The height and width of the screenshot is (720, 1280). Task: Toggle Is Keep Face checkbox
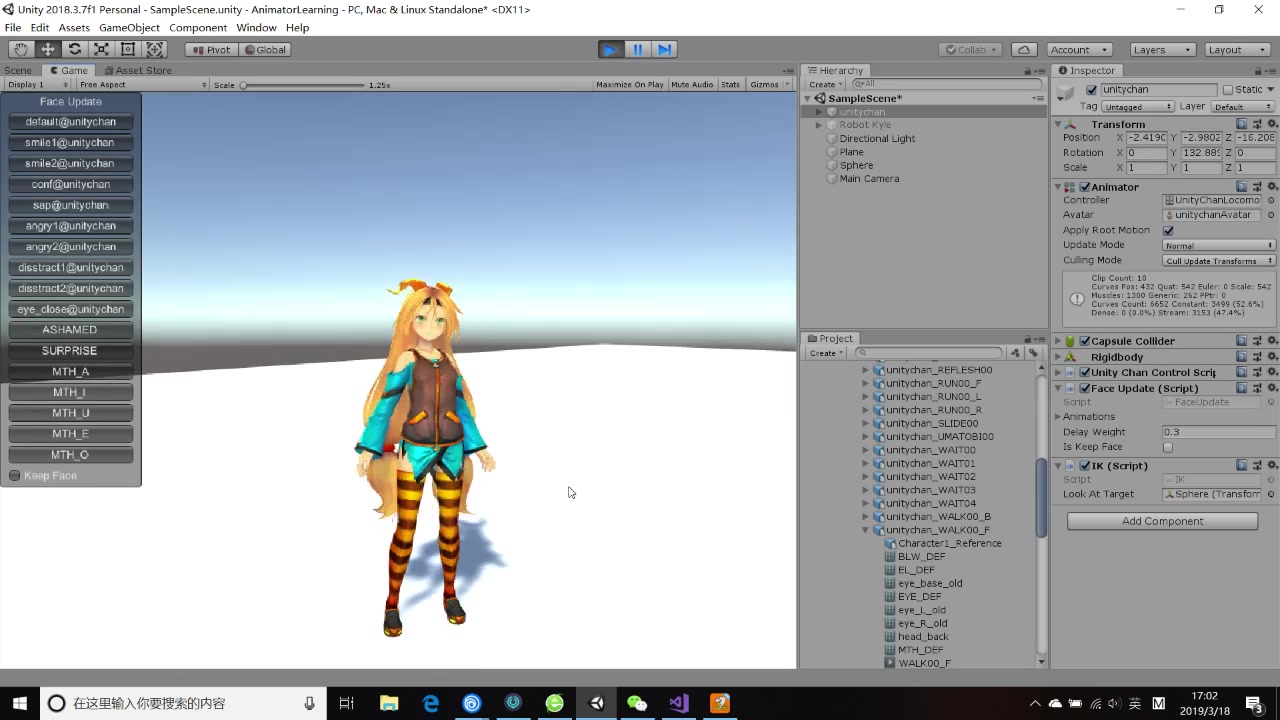pyautogui.click(x=1168, y=447)
